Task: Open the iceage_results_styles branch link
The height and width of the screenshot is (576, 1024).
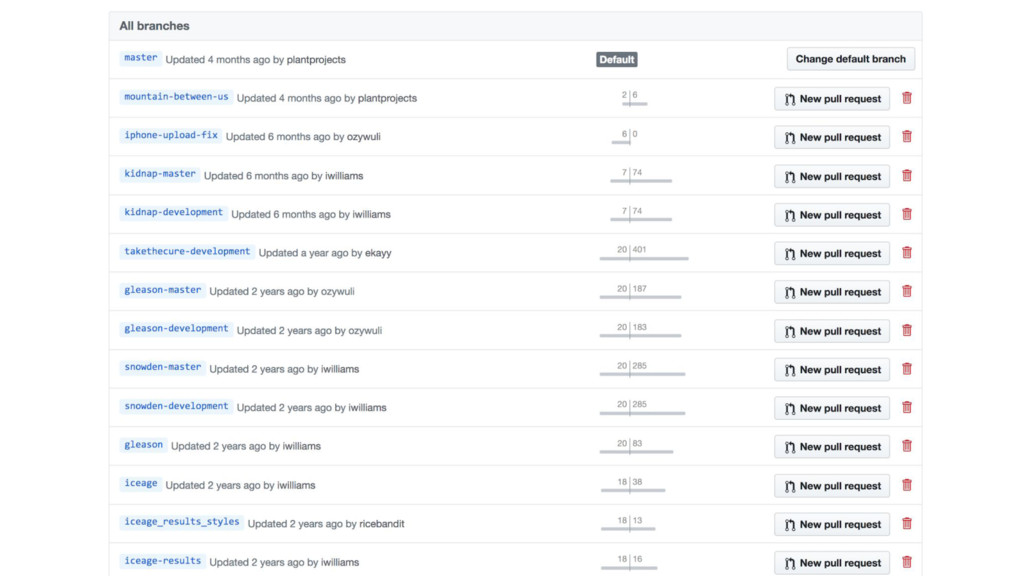Action: click(182, 522)
